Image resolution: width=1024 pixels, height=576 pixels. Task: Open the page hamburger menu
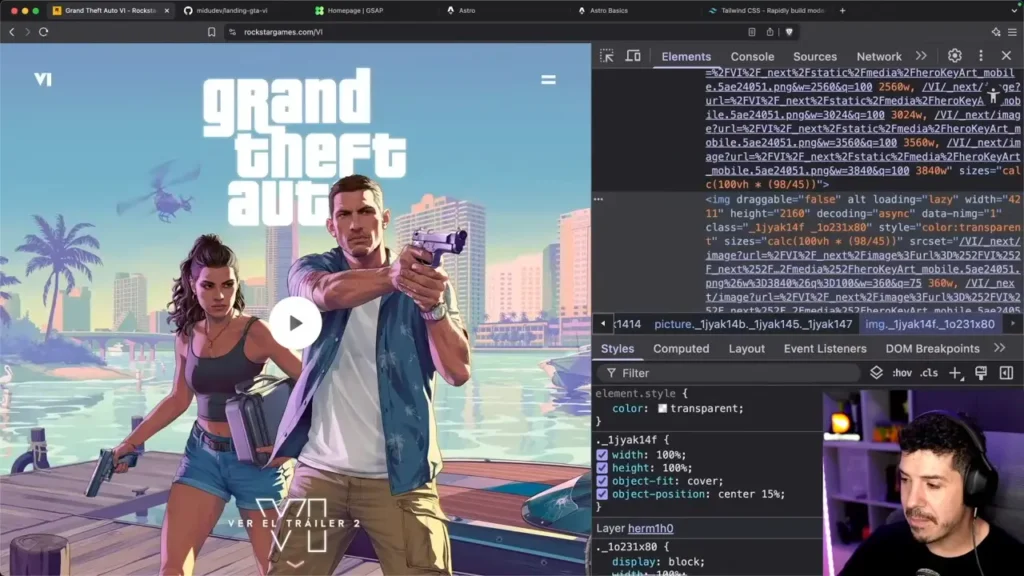pos(548,80)
